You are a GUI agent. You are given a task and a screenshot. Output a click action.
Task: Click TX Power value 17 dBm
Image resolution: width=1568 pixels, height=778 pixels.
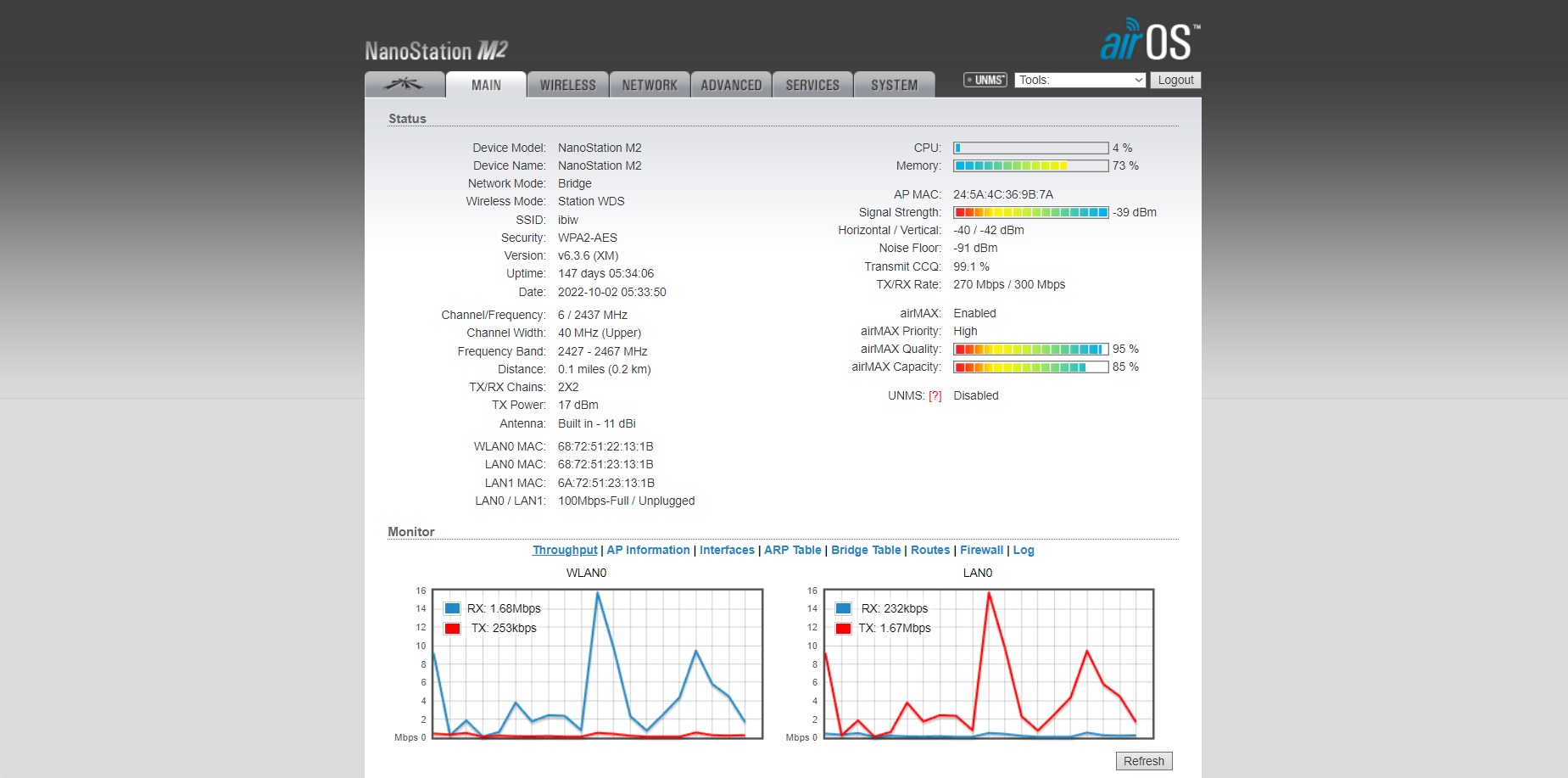[x=578, y=405]
